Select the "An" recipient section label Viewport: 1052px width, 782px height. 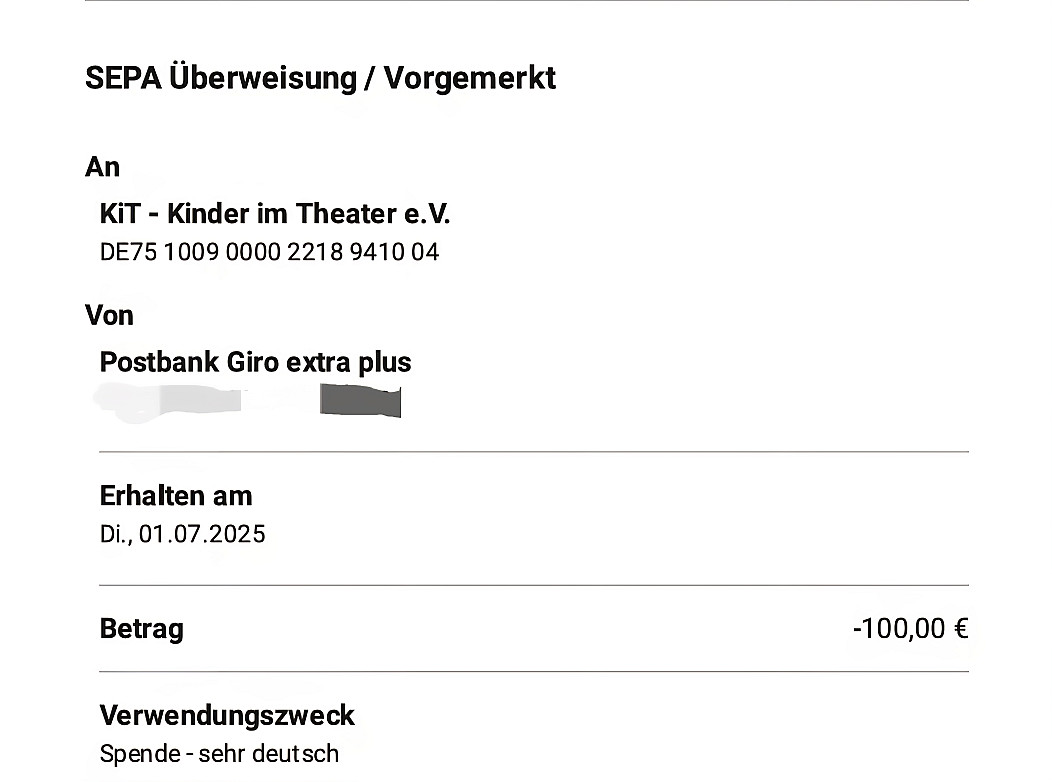point(102,167)
